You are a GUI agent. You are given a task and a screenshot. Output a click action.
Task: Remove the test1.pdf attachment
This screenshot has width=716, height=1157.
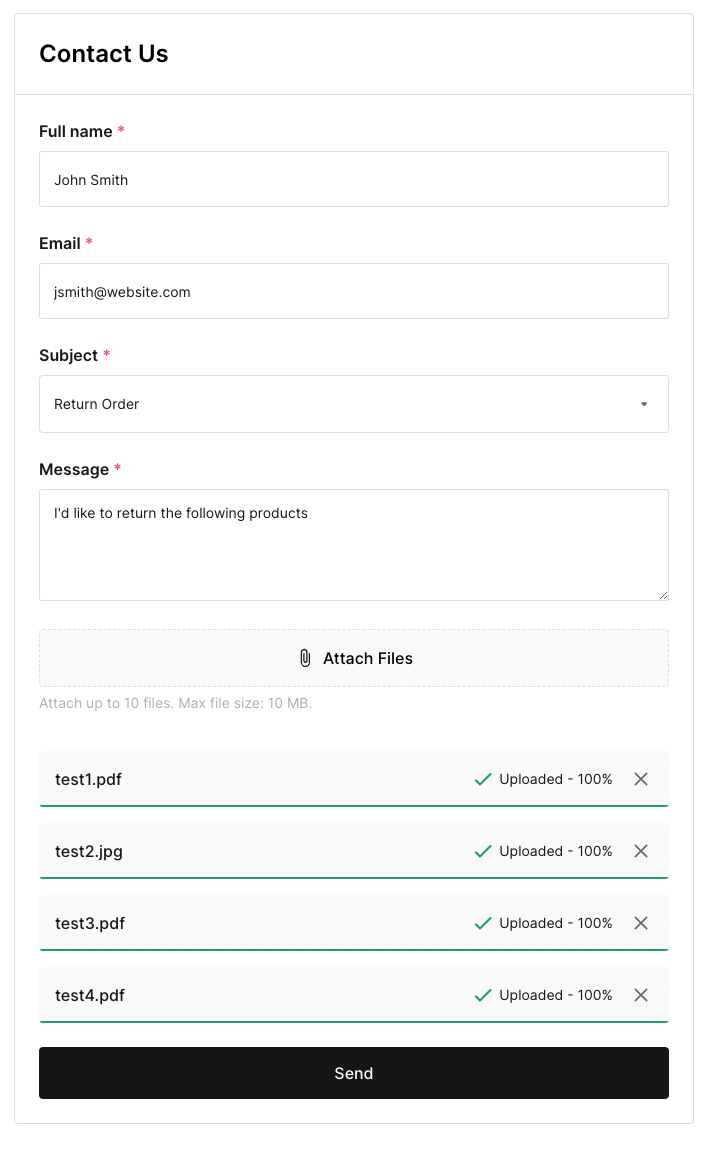pos(641,779)
